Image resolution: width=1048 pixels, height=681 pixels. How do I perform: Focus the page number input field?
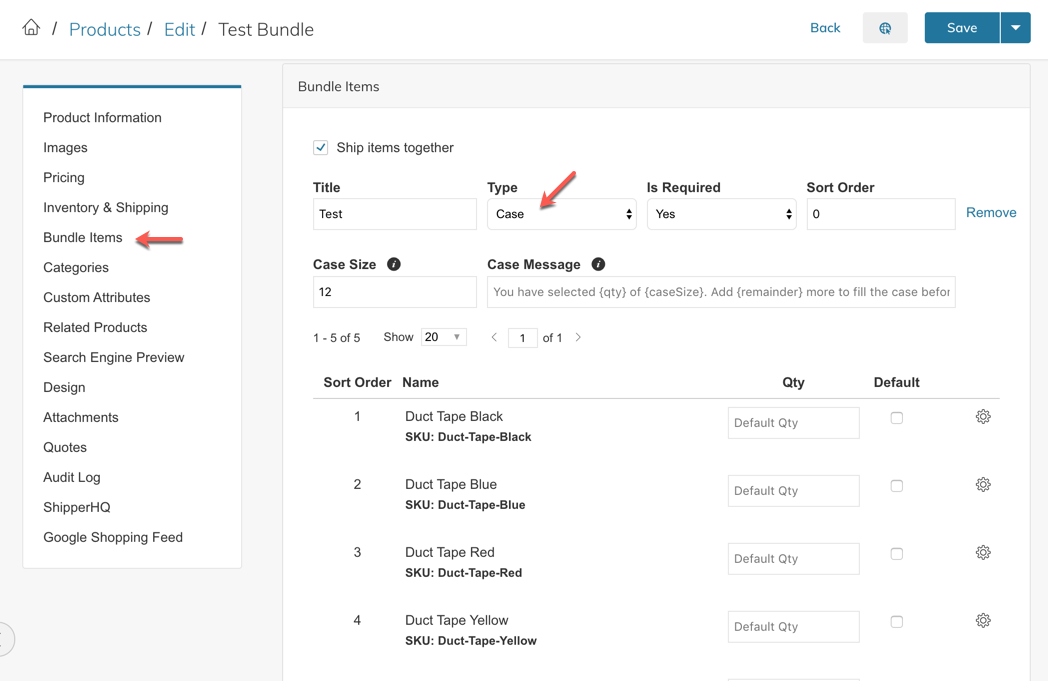(523, 337)
